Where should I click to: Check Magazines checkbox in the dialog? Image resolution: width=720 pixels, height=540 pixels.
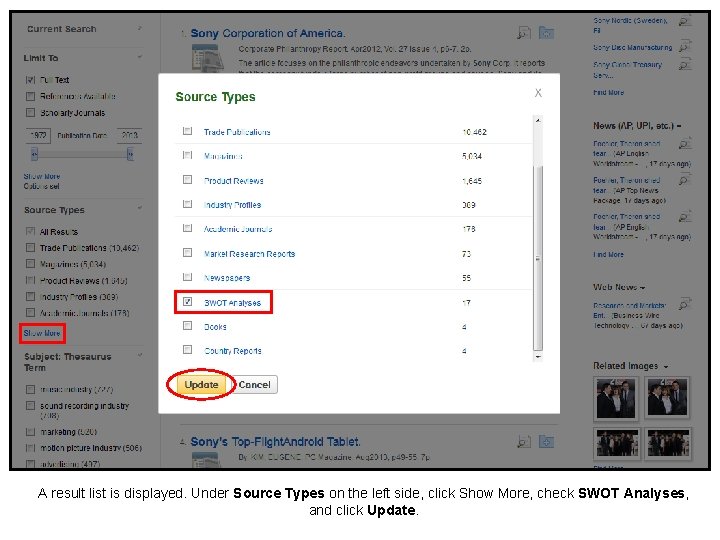187,155
